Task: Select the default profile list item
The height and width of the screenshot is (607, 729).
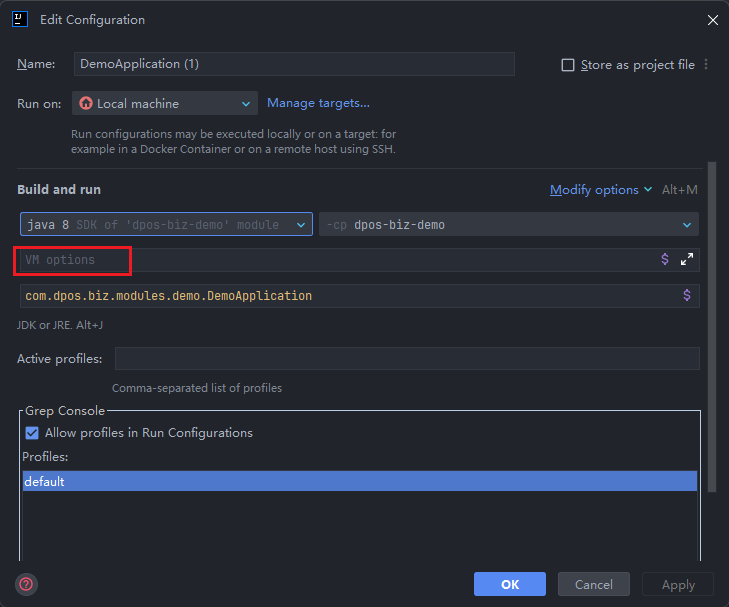Action: click(x=359, y=481)
